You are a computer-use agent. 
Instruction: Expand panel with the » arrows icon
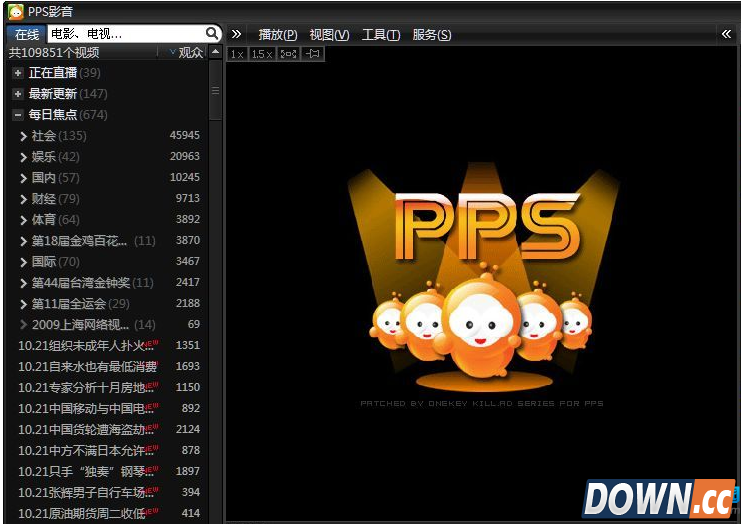pos(236,34)
